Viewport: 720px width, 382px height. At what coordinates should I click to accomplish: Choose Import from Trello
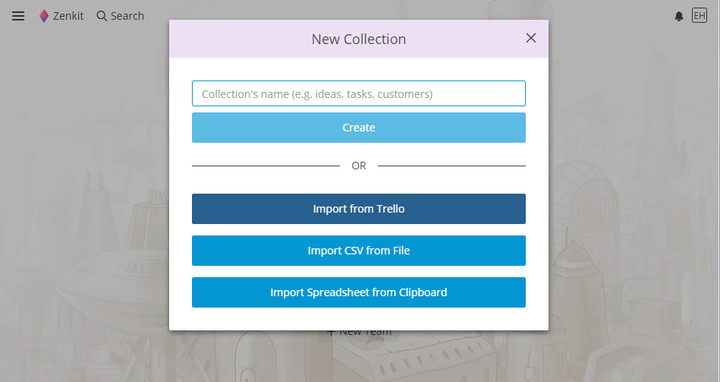(x=359, y=209)
